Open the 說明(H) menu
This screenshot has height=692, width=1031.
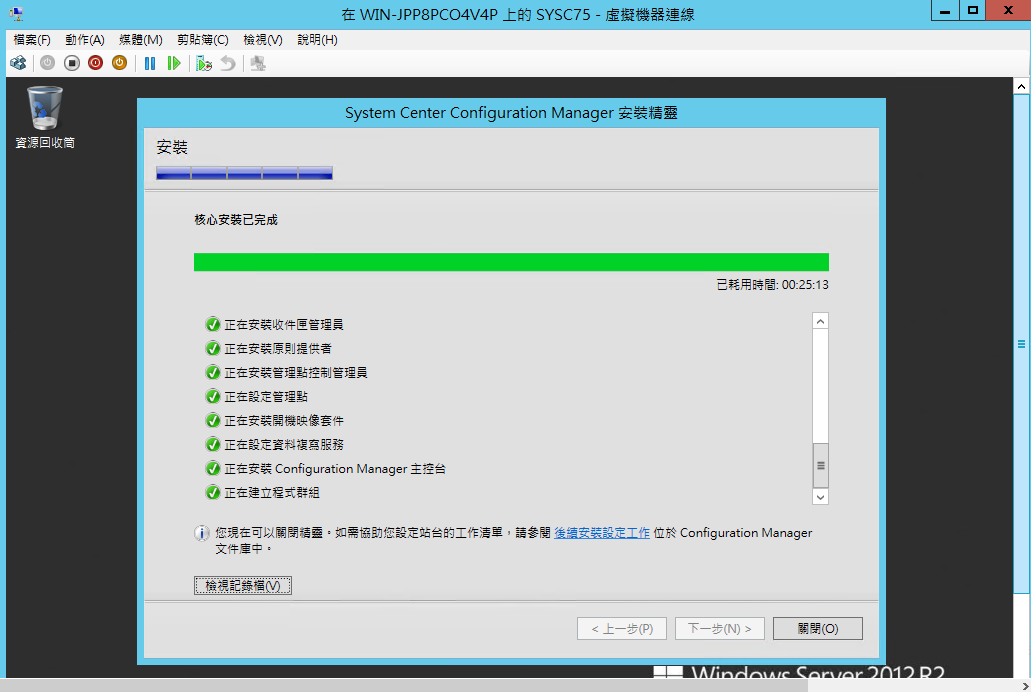click(x=318, y=40)
